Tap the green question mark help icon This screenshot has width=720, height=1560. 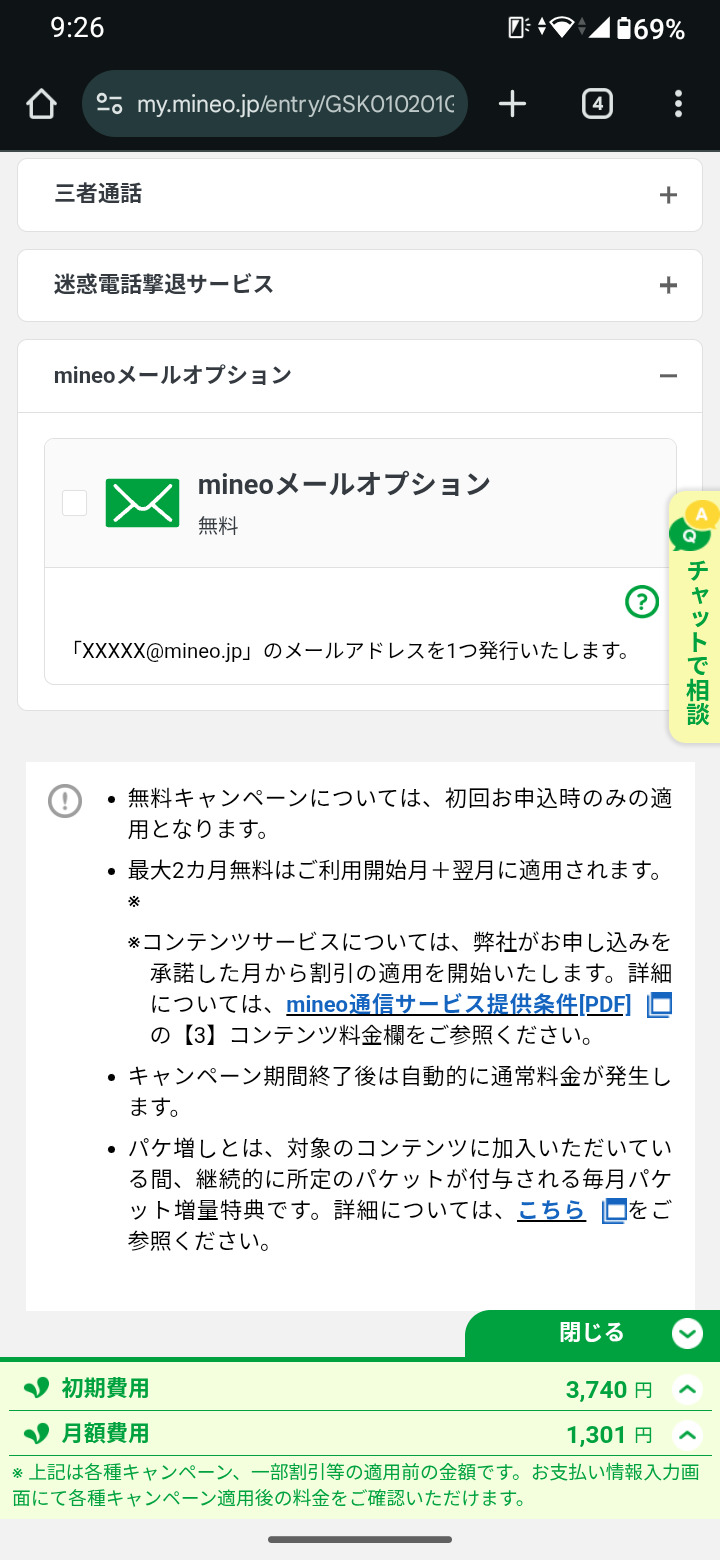pyautogui.click(x=642, y=601)
